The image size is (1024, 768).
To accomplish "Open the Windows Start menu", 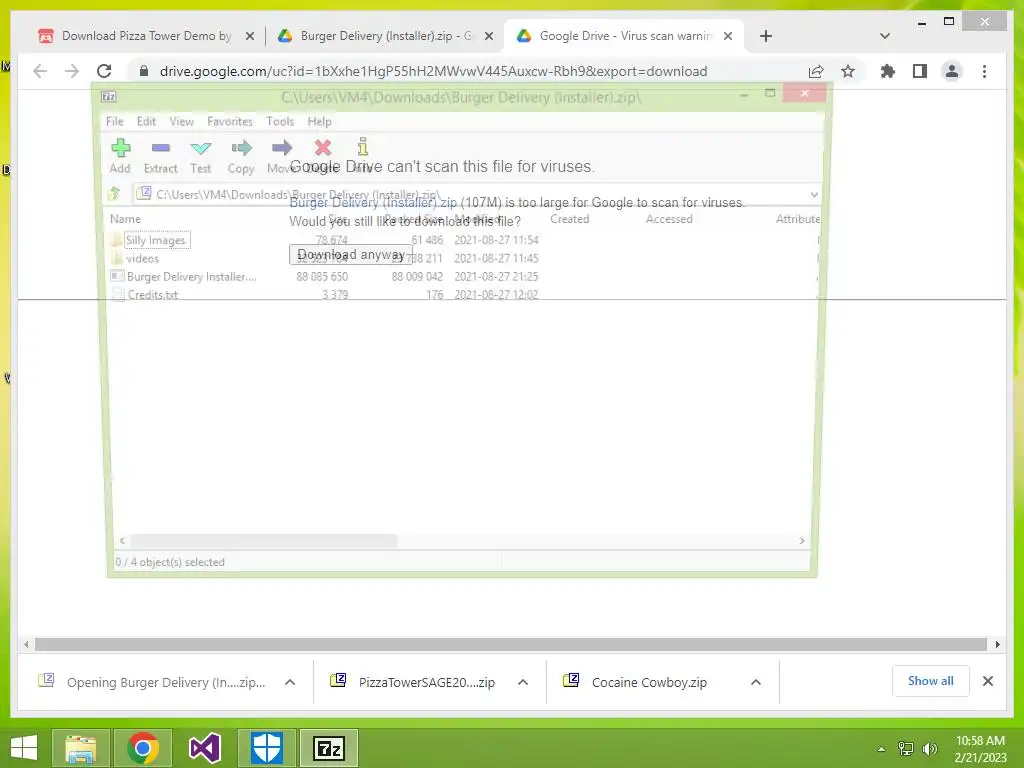I will [24, 748].
